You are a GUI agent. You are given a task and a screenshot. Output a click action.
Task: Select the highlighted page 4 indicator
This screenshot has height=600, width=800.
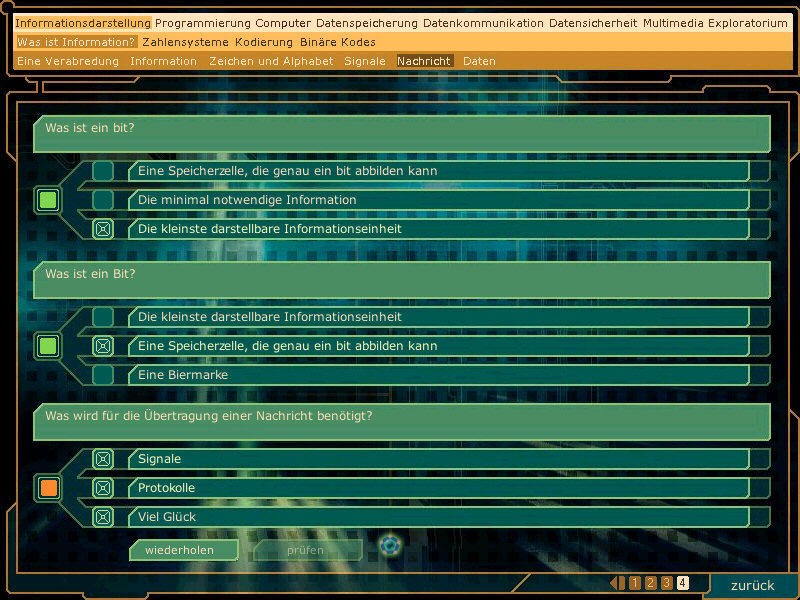(x=683, y=583)
